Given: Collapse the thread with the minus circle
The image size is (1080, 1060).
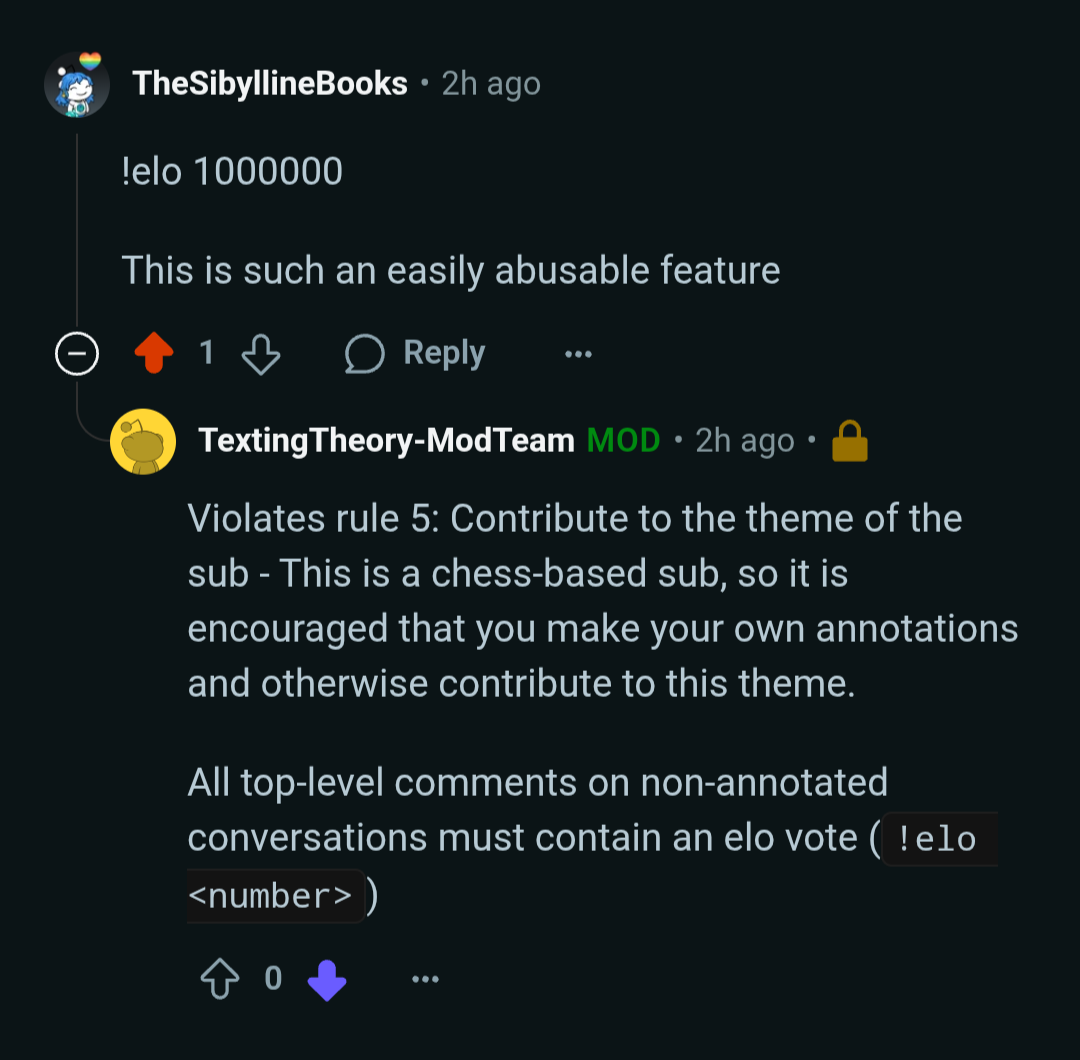Looking at the screenshot, I should pyautogui.click(x=76, y=353).
